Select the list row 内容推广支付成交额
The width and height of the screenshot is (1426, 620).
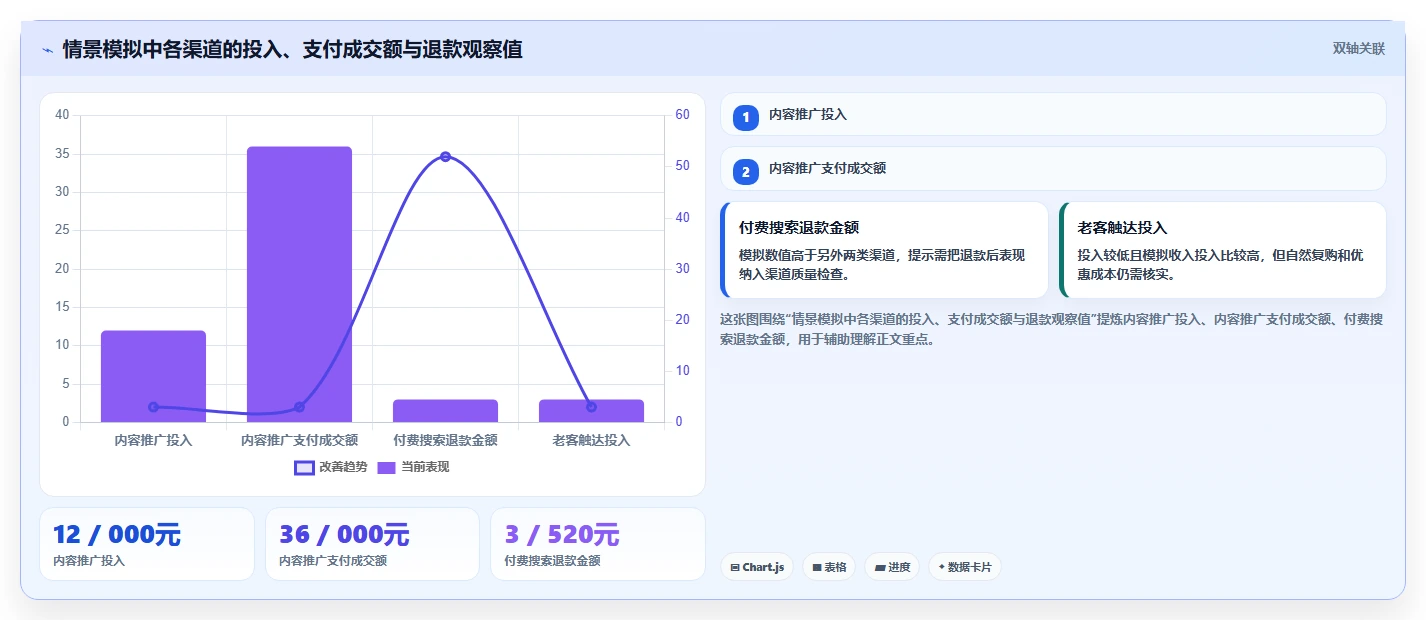(x=1053, y=169)
